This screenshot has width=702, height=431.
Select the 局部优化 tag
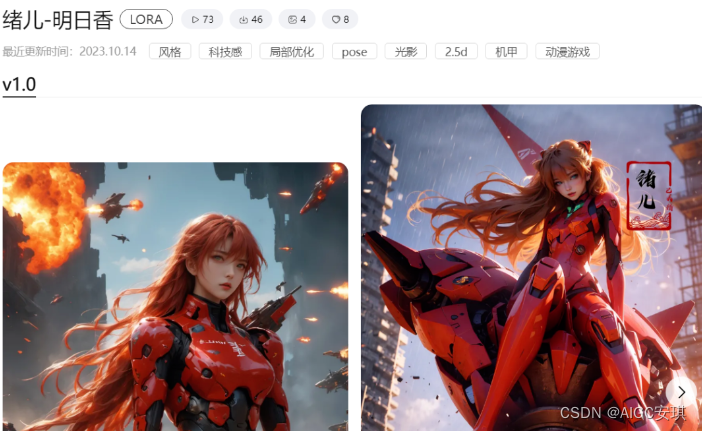pyautogui.click(x=291, y=51)
